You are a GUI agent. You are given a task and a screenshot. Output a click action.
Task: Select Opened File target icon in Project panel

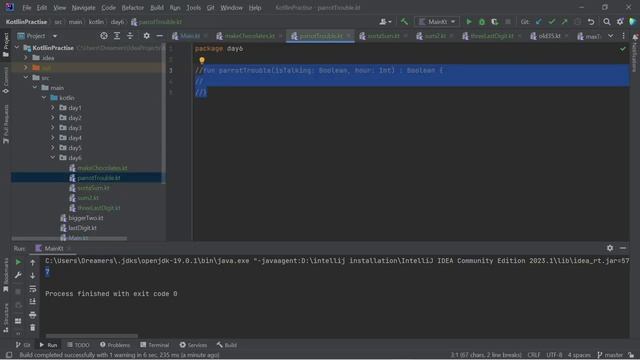tap(104, 36)
